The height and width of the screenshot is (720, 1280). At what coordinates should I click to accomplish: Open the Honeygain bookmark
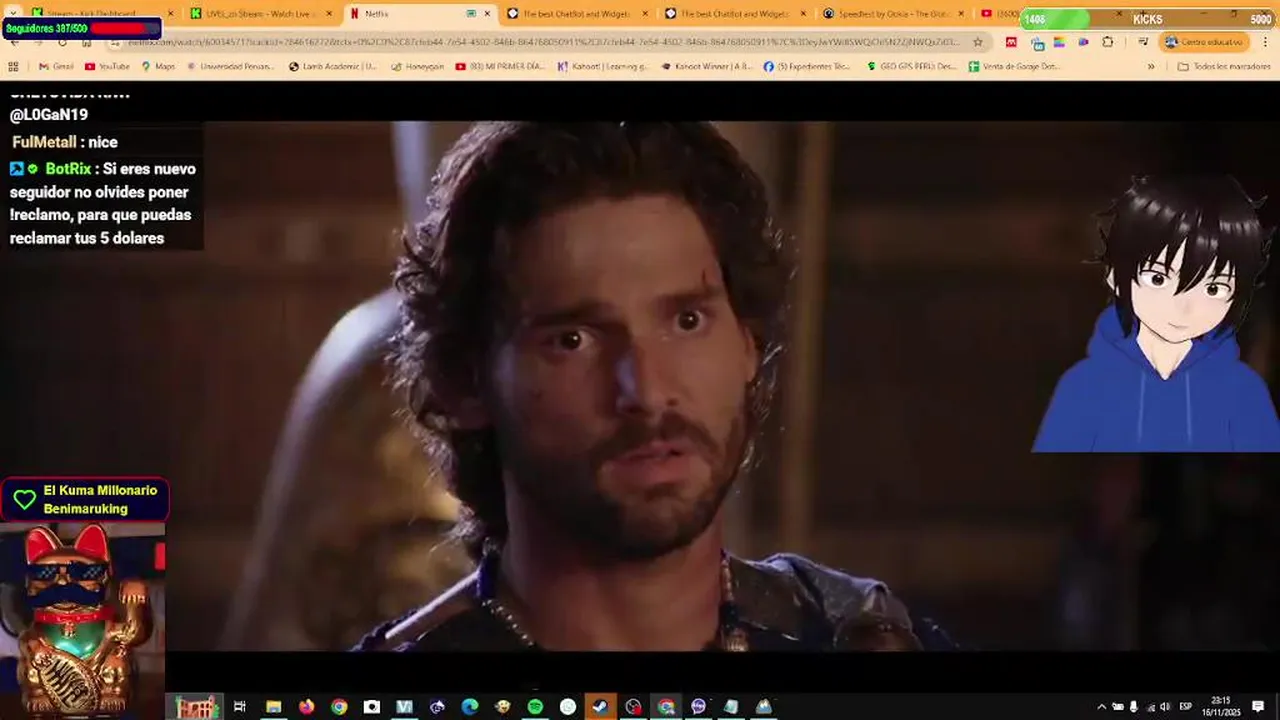tap(417, 66)
